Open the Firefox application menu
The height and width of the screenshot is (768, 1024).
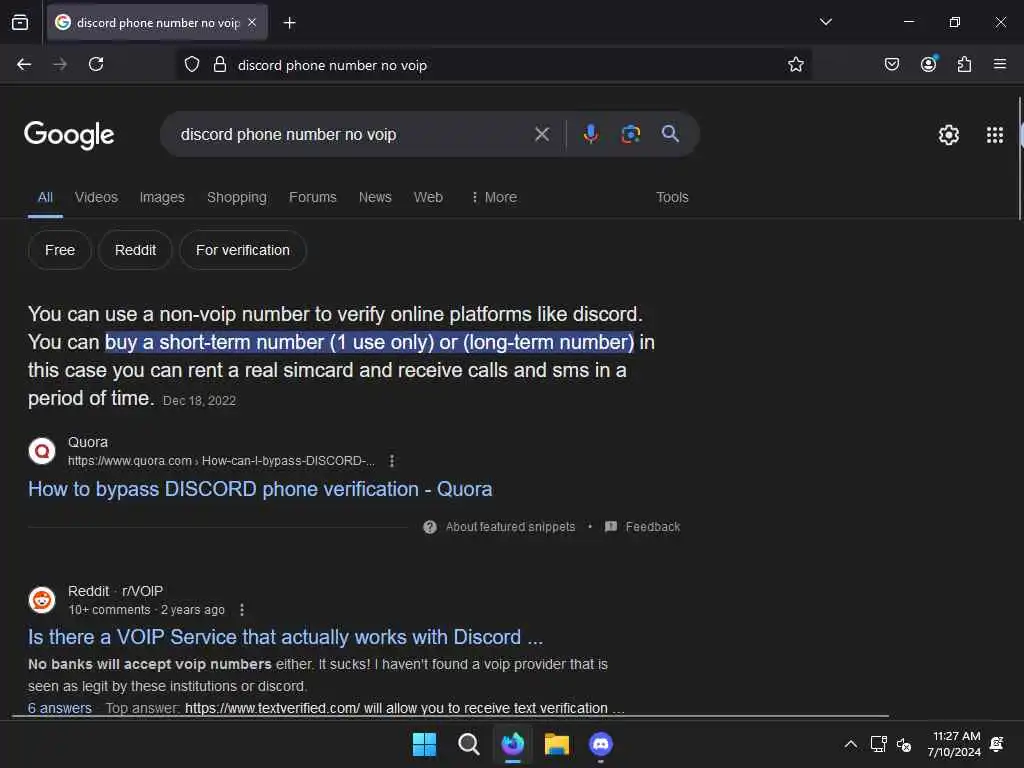[999, 64]
